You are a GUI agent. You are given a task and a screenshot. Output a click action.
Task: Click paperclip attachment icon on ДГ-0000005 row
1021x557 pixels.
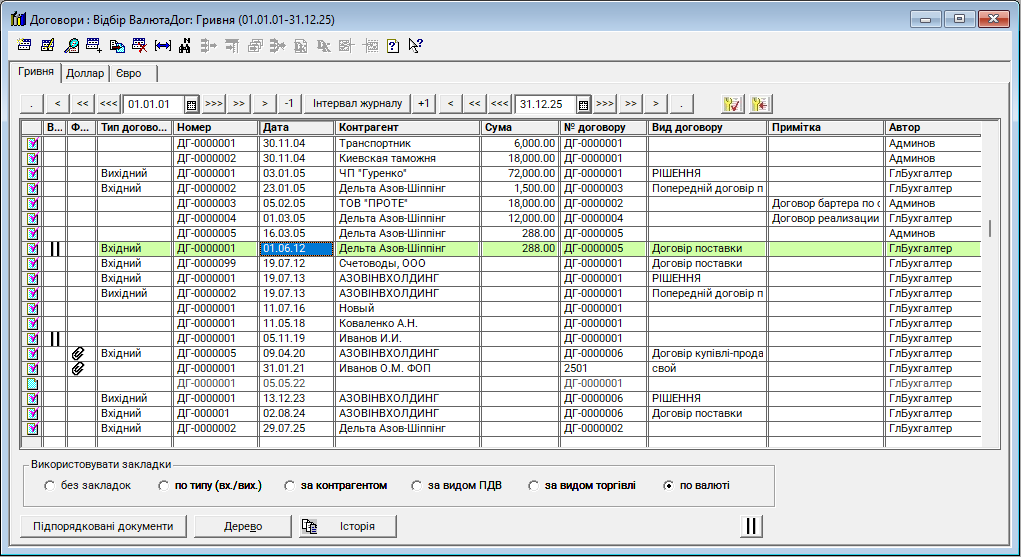77,354
